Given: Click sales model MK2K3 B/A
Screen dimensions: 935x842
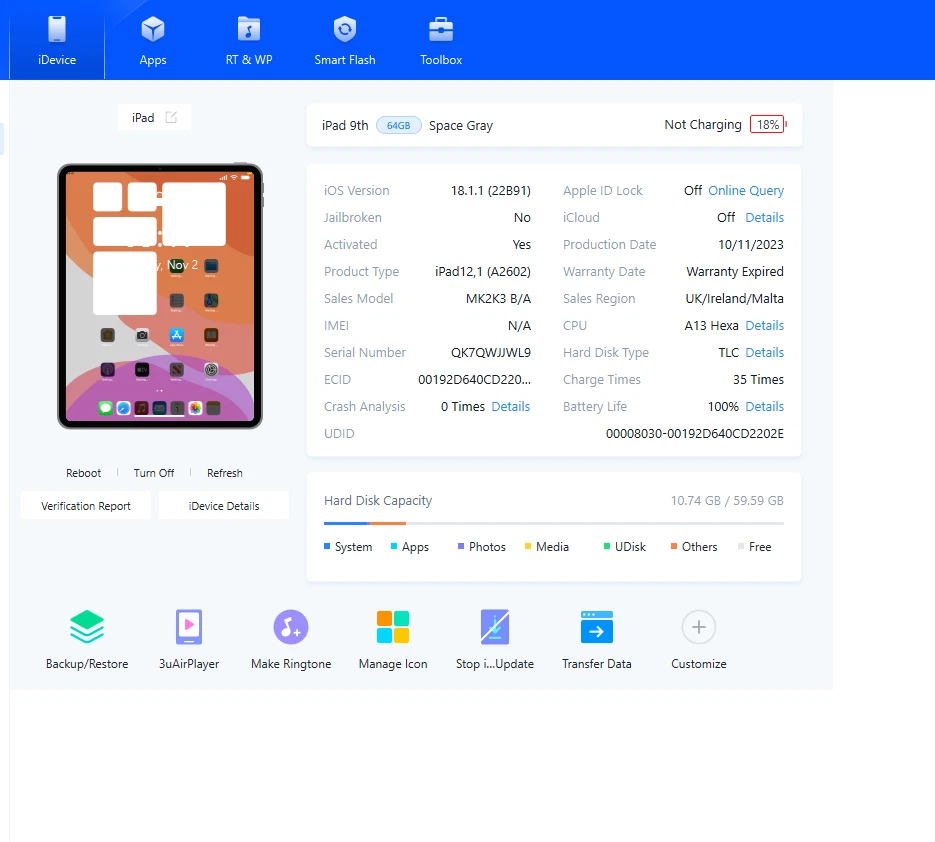Looking at the screenshot, I should pyautogui.click(x=498, y=298).
